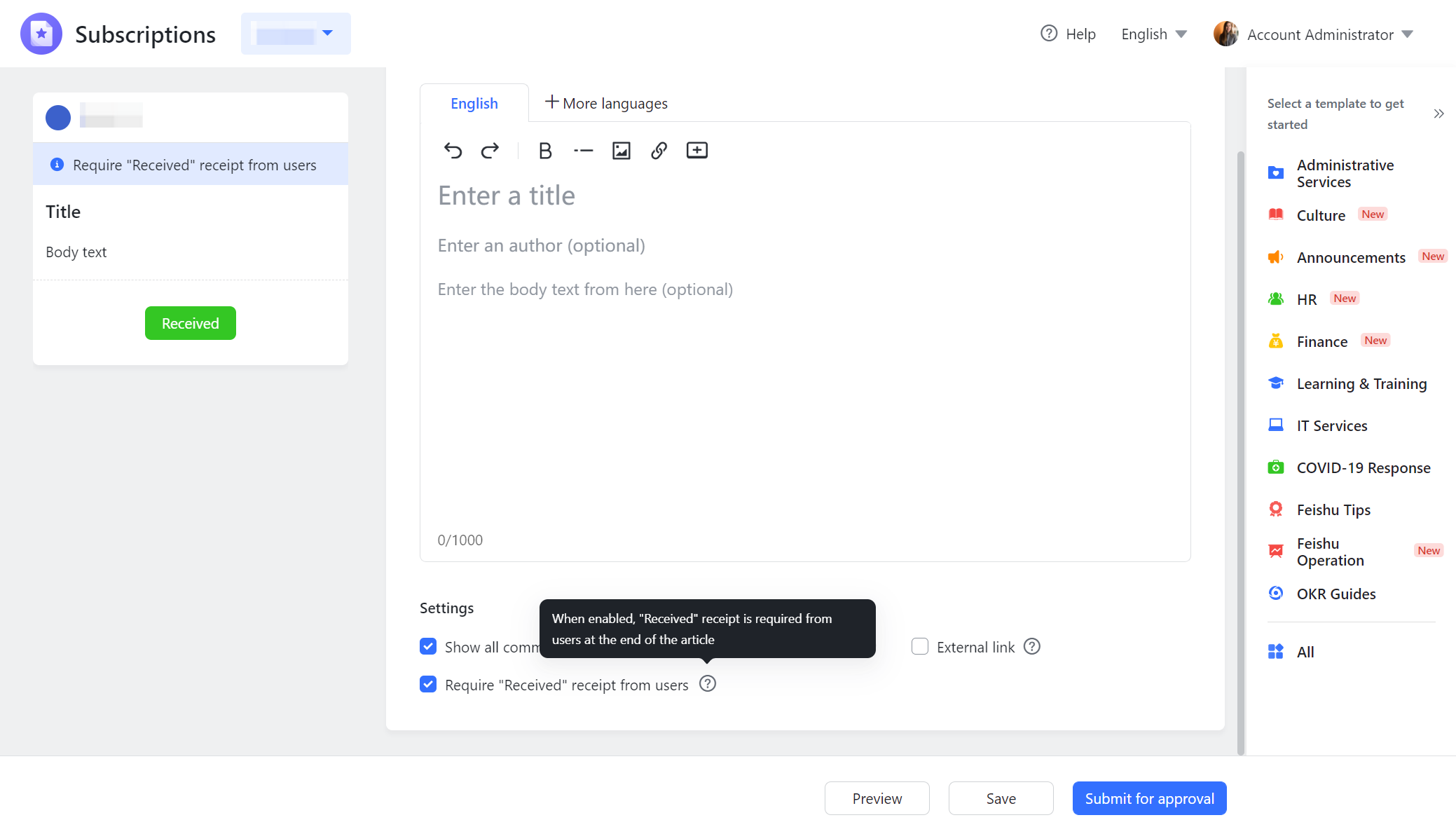Click the HR template icon in the sidebar
The image size is (1456, 834).
click(1275, 299)
